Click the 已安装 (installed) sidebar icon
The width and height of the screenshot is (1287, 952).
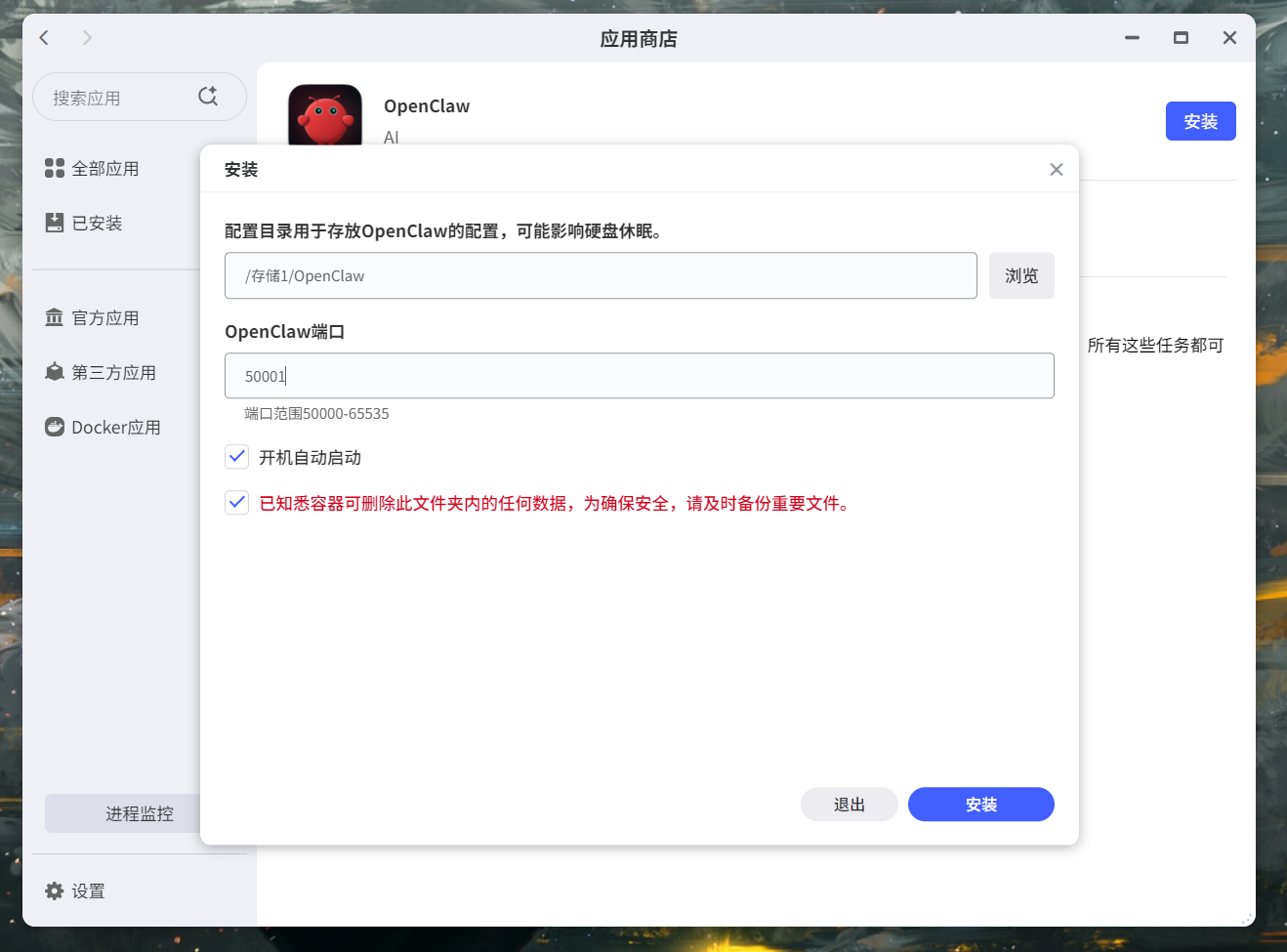click(55, 222)
